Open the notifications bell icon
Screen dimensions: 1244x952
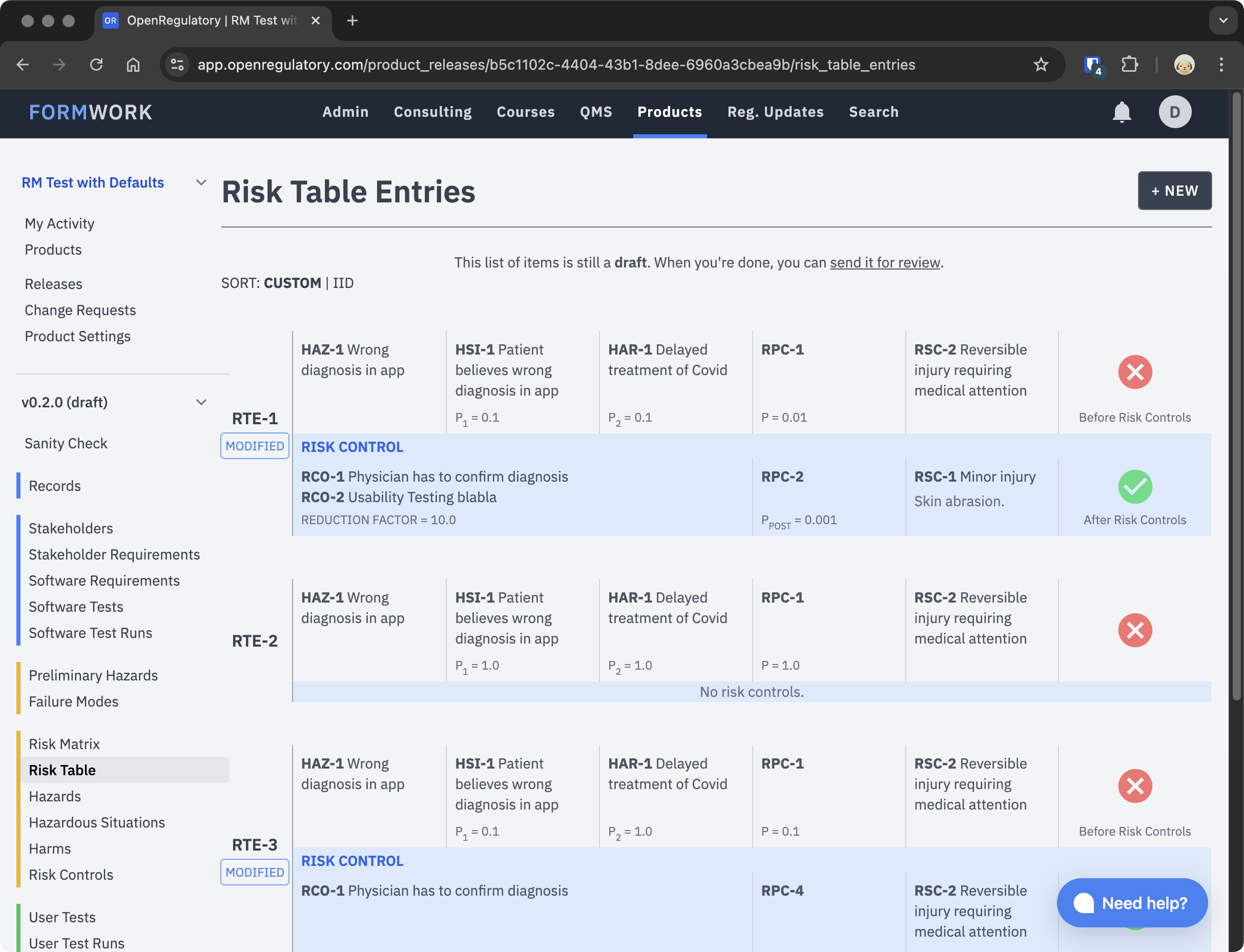pos(1121,112)
